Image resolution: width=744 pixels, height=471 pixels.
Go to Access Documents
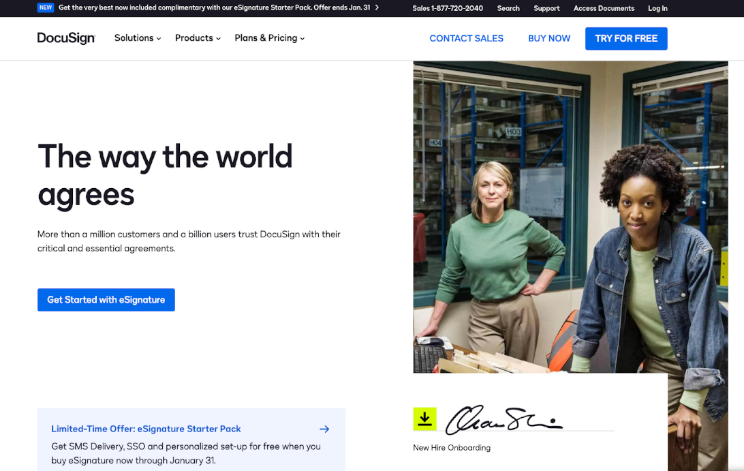click(604, 8)
